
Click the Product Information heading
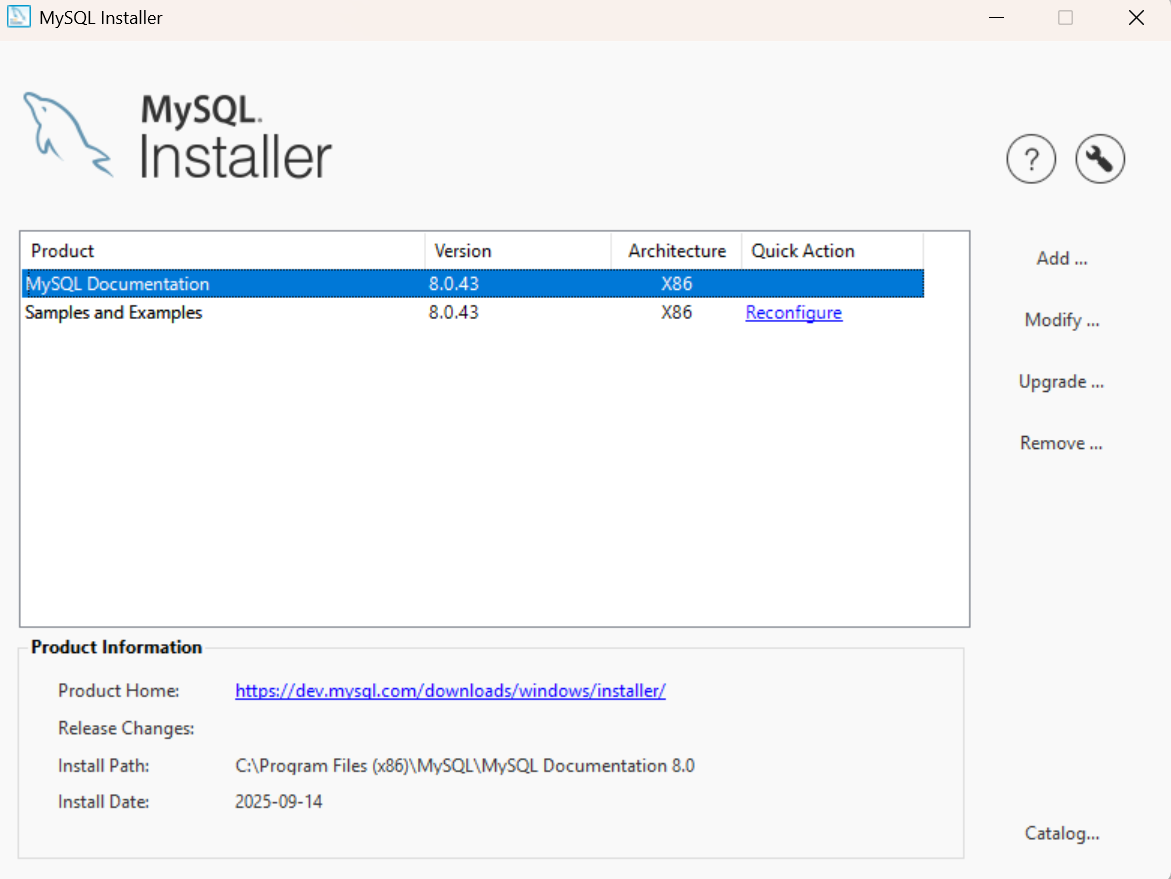117,647
